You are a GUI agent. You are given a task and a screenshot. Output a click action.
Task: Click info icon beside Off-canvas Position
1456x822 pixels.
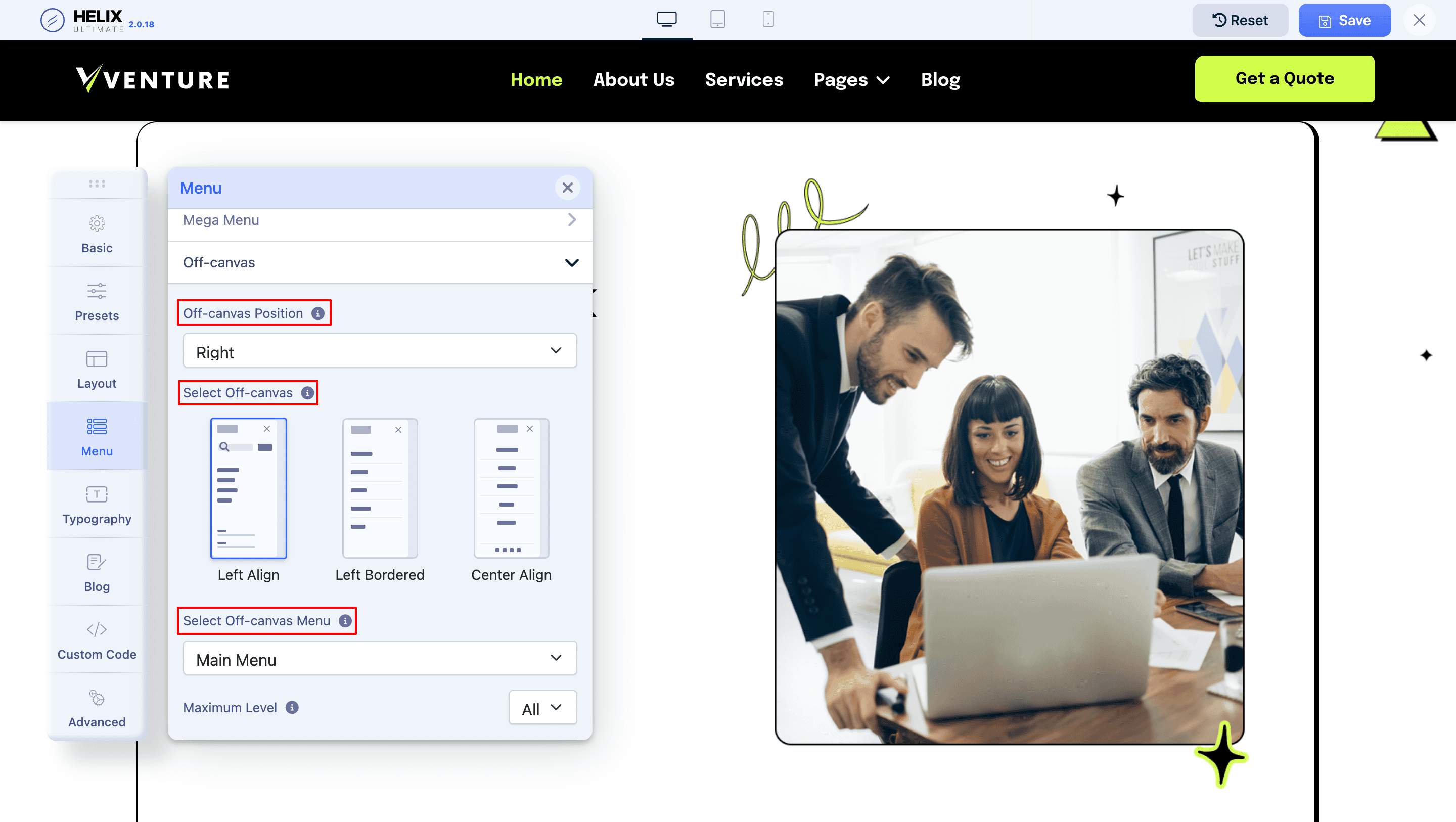click(318, 313)
